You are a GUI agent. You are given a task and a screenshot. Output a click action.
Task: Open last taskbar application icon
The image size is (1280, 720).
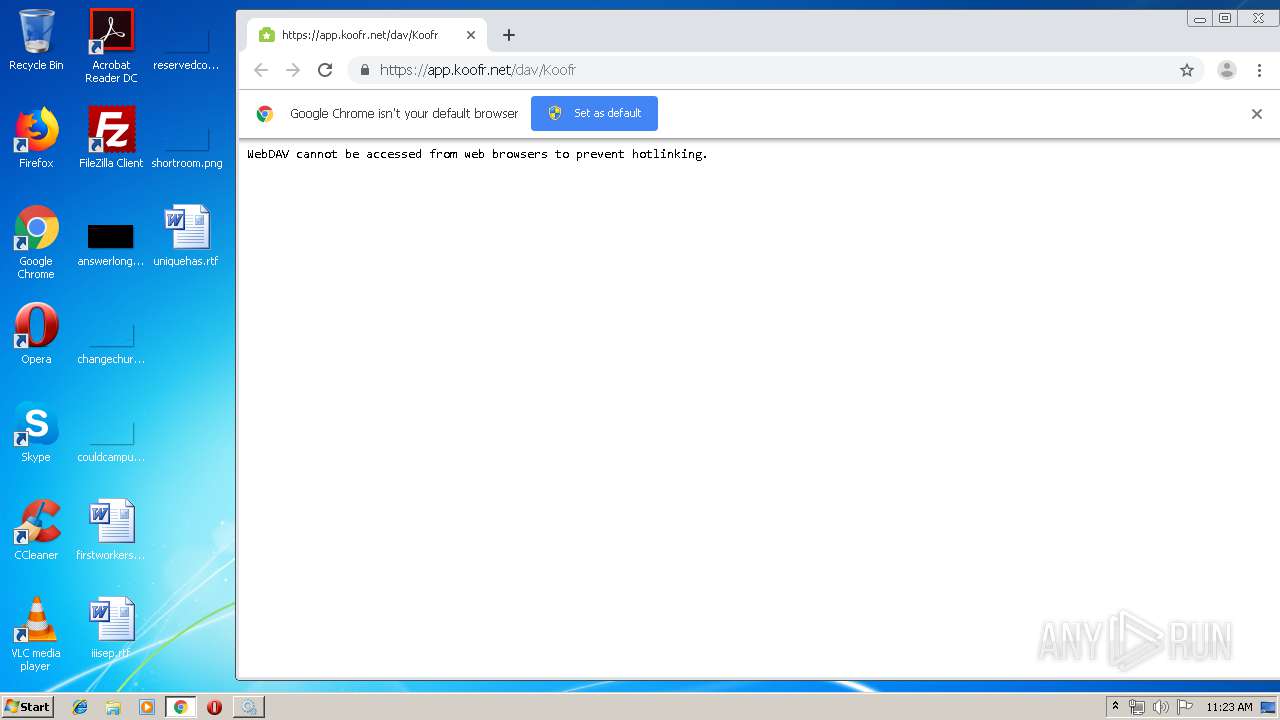click(x=248, y=707)
